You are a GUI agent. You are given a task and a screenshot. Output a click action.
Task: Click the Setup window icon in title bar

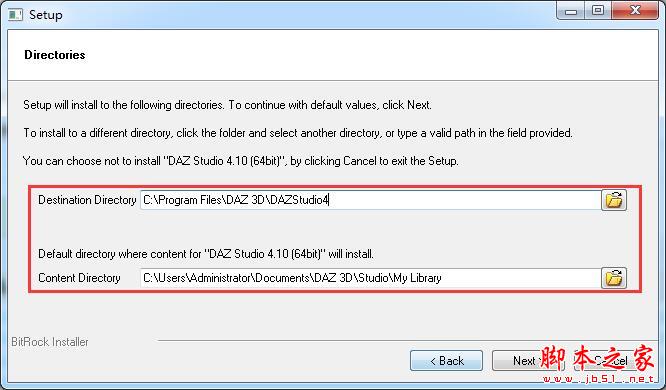click(15, 14)
